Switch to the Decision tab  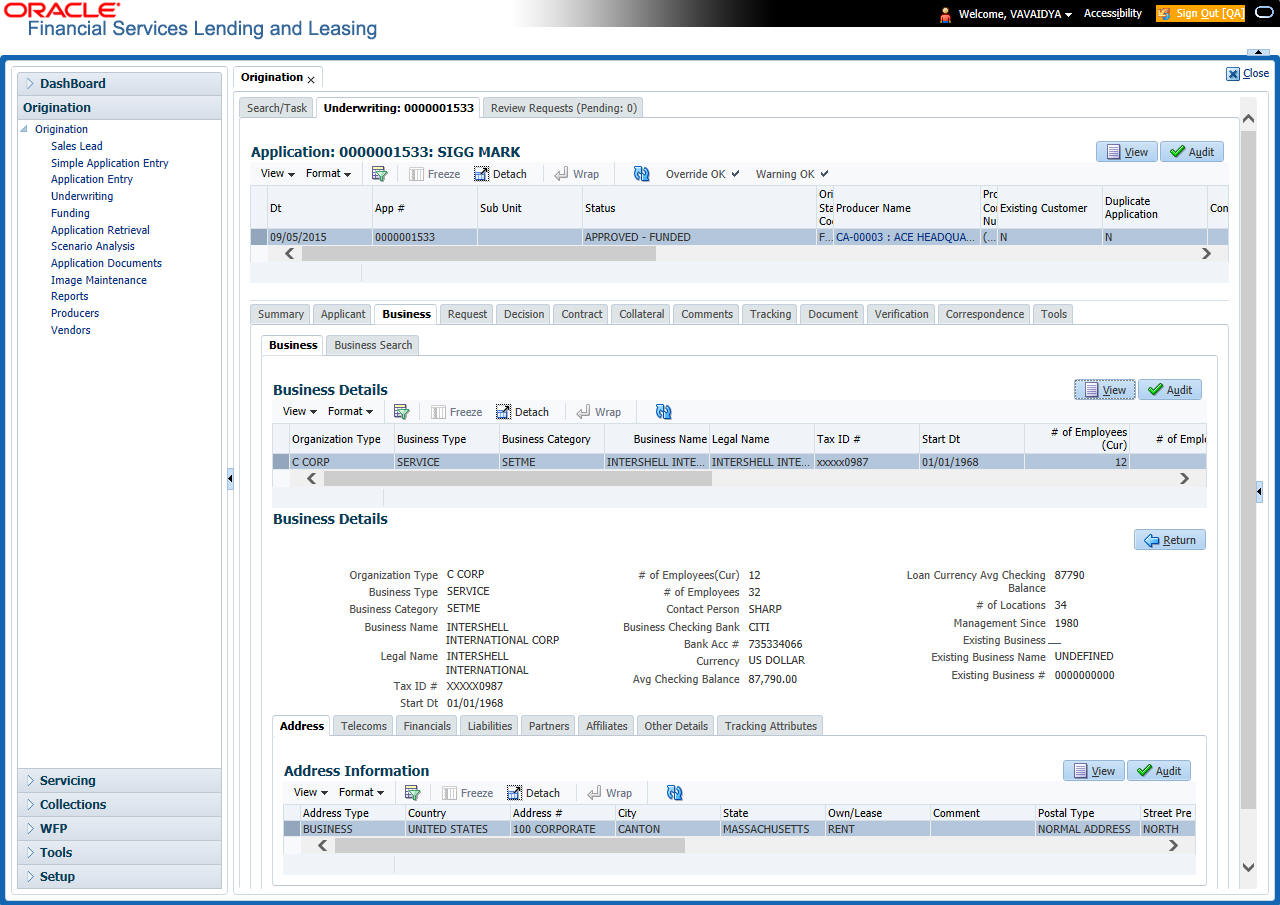(524, 314)
